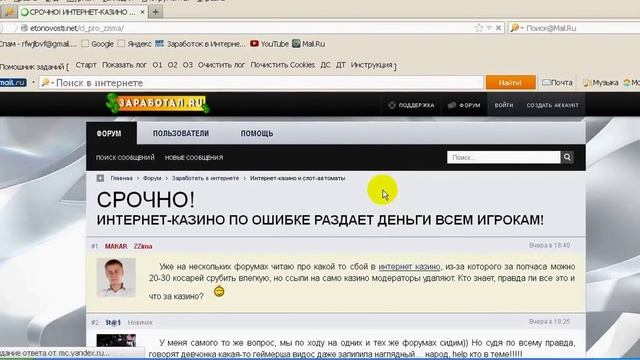The height and width of the screenshot is (360, 640).
Task: Click the mail.ru toolbar logo
Action: (13, 82)
